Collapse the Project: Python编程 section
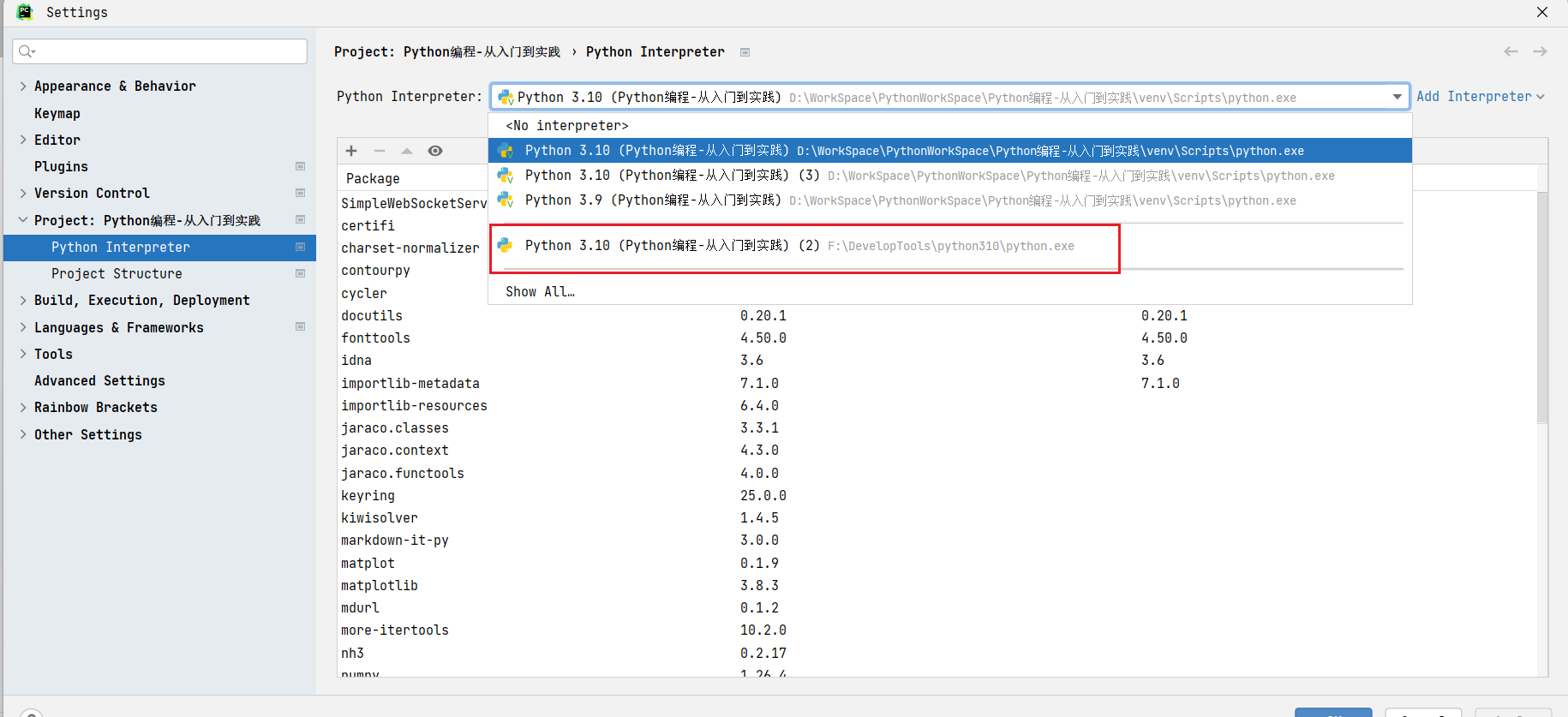This screenshot has width=1568, height=717. click(23, 220)
